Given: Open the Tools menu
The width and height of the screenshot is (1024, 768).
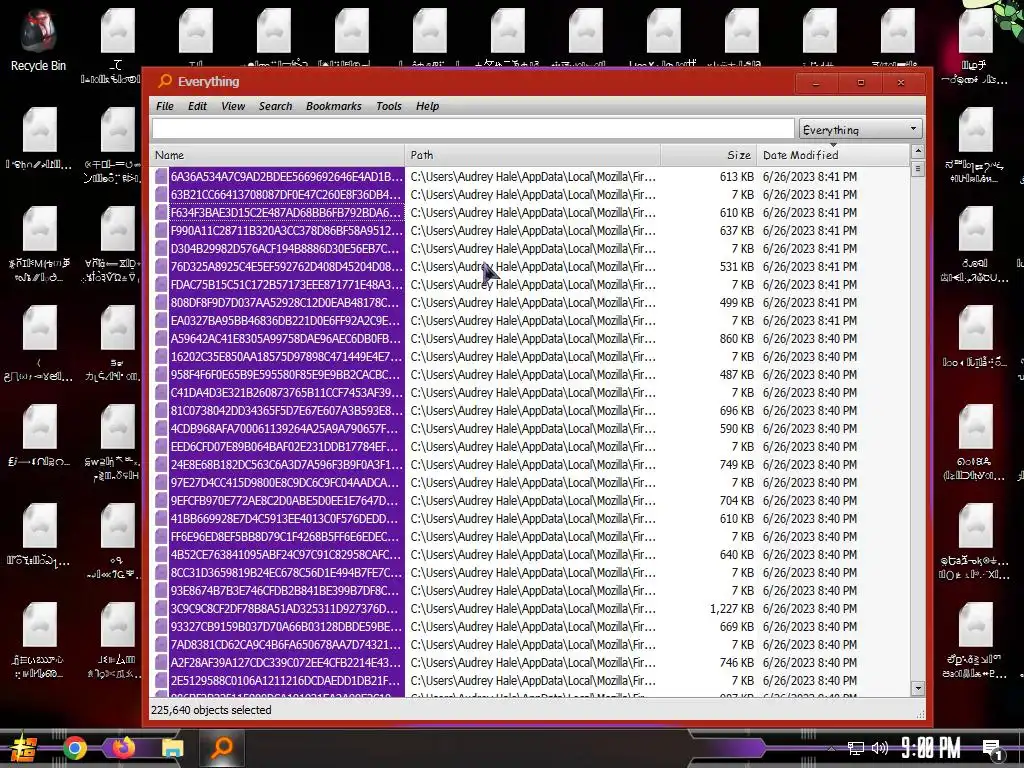Looking at the screenshot, I should tap(389, 106).
